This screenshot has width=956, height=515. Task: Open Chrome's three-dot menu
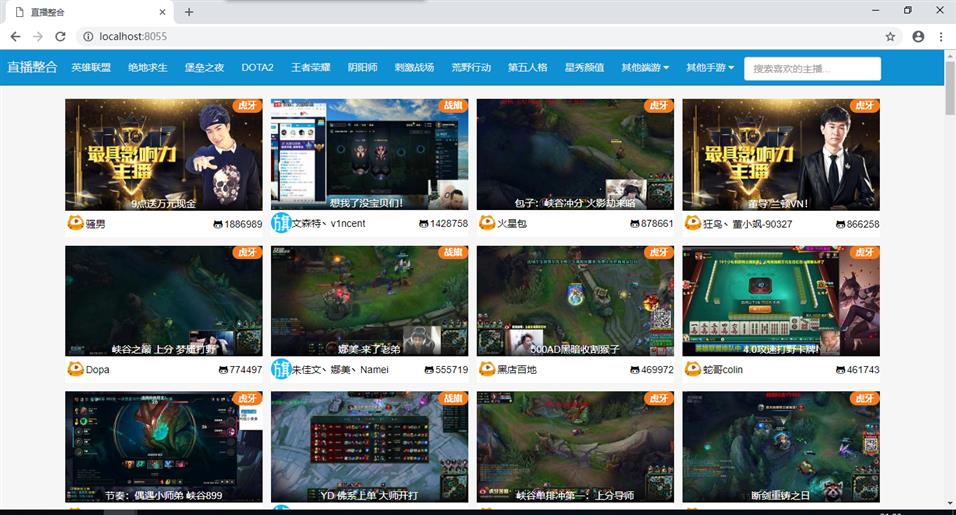[941, 37]
